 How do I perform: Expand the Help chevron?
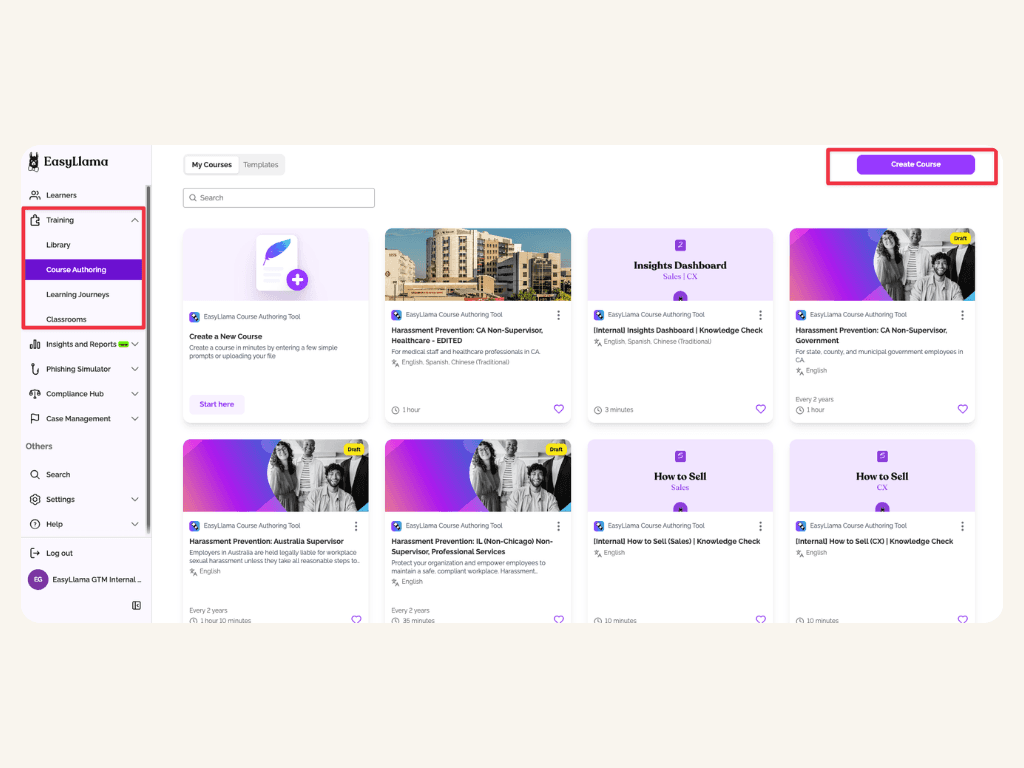pyautogui.click(x=135, y=524)
